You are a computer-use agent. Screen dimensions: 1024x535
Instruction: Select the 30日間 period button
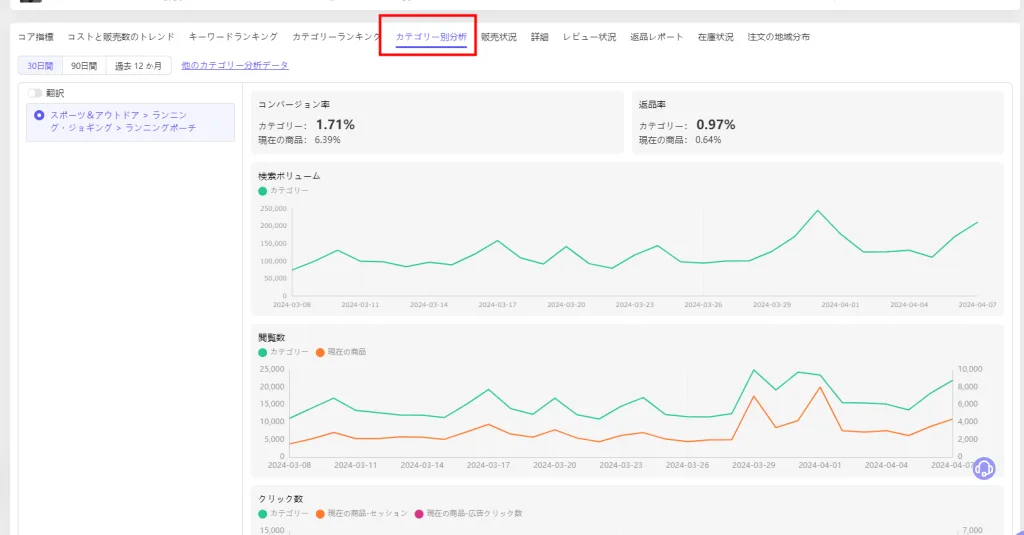tap(40, 66)
